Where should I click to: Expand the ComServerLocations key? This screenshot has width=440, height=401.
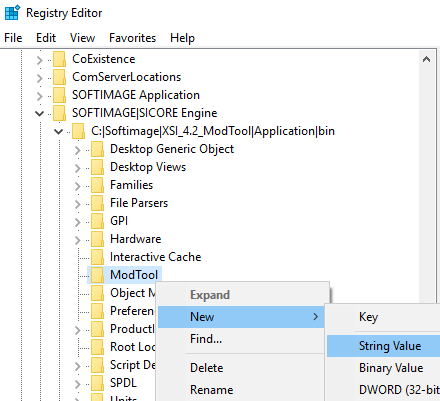tap(40, 78)
